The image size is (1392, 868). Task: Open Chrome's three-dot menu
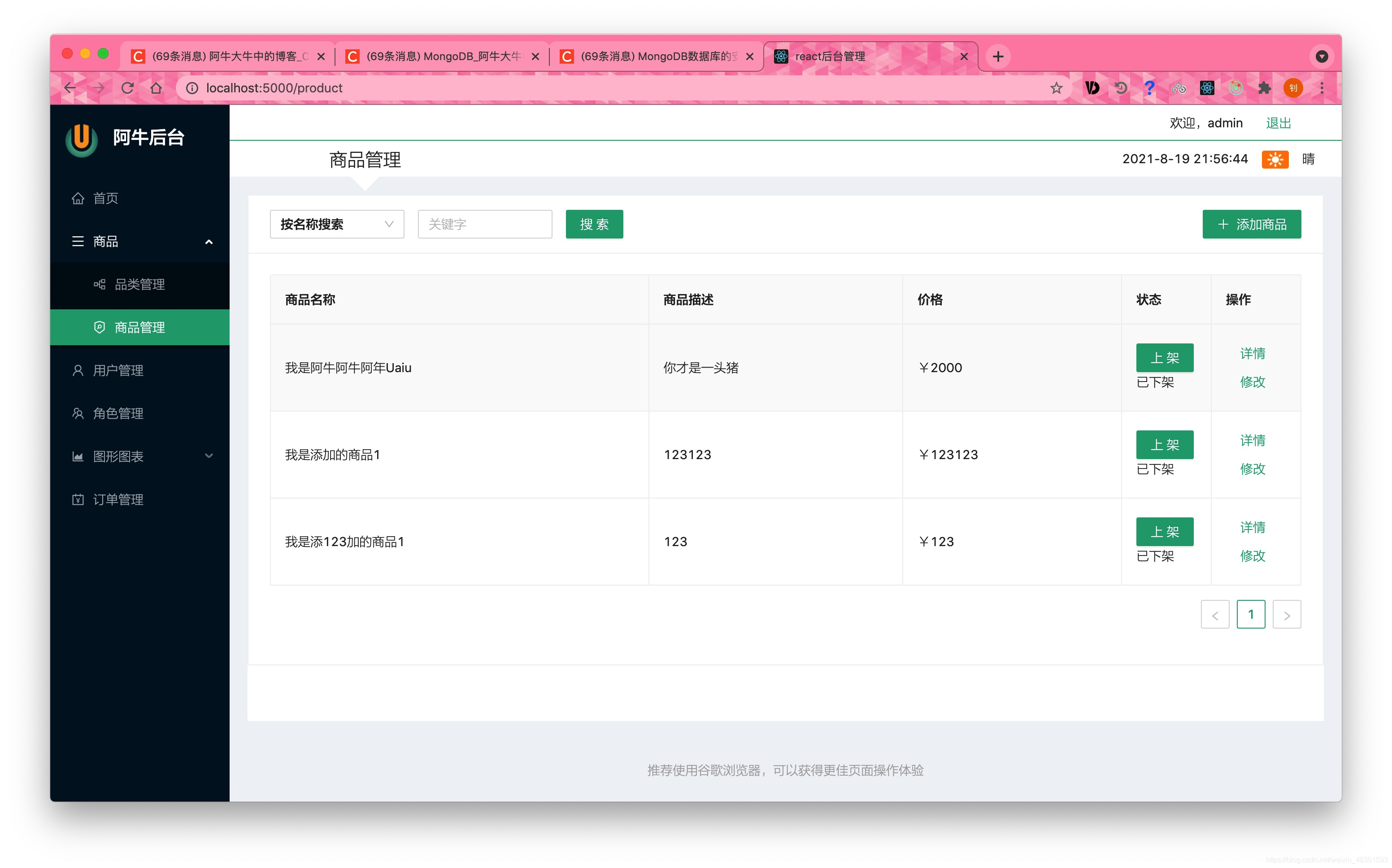coord(1322,88)
